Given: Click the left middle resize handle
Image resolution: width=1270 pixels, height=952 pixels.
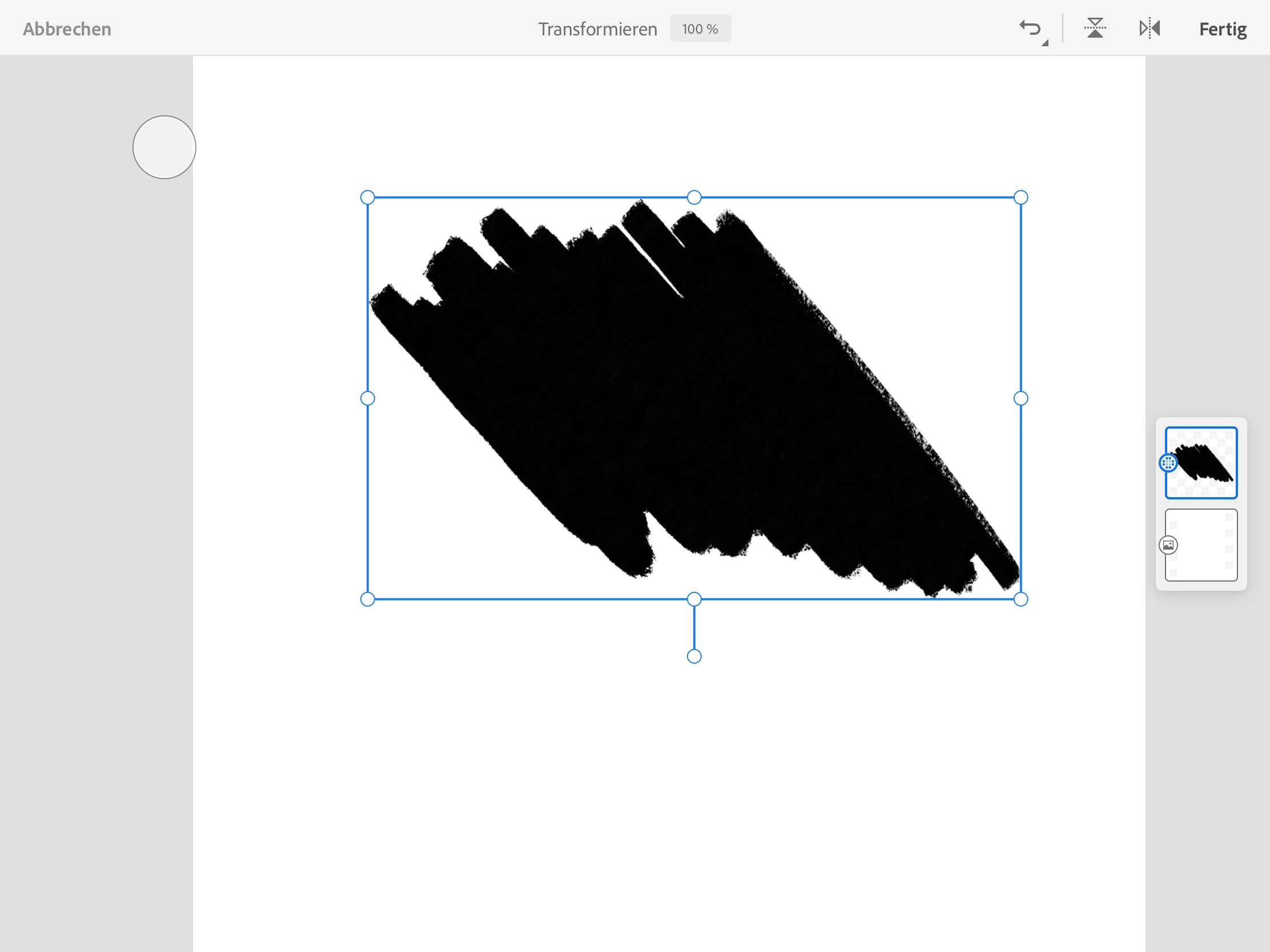Looking at the screenshot, I should (x=367, y=398).
